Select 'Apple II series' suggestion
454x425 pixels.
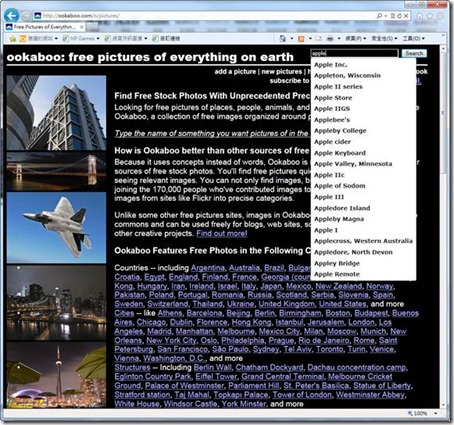point(363,87)
